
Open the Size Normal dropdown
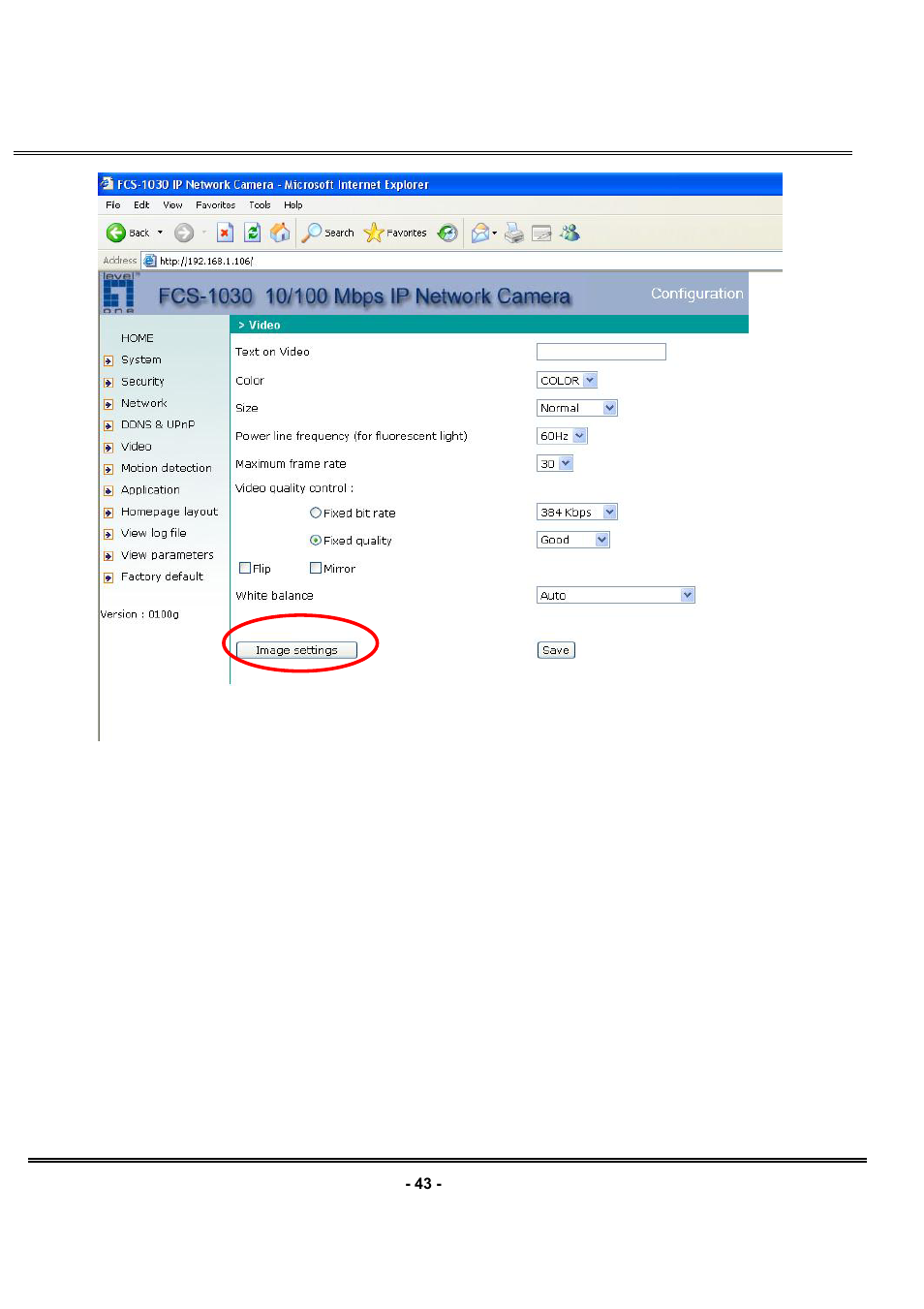[x=577, y=408]
